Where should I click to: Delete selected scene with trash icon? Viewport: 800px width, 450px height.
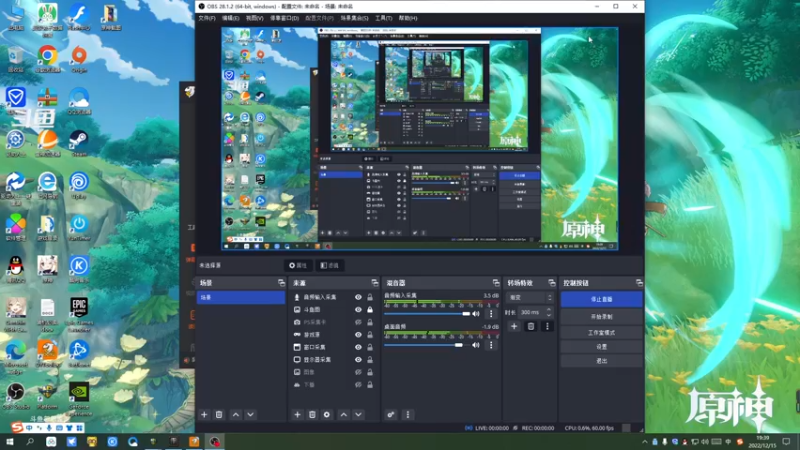pos(219,415)
